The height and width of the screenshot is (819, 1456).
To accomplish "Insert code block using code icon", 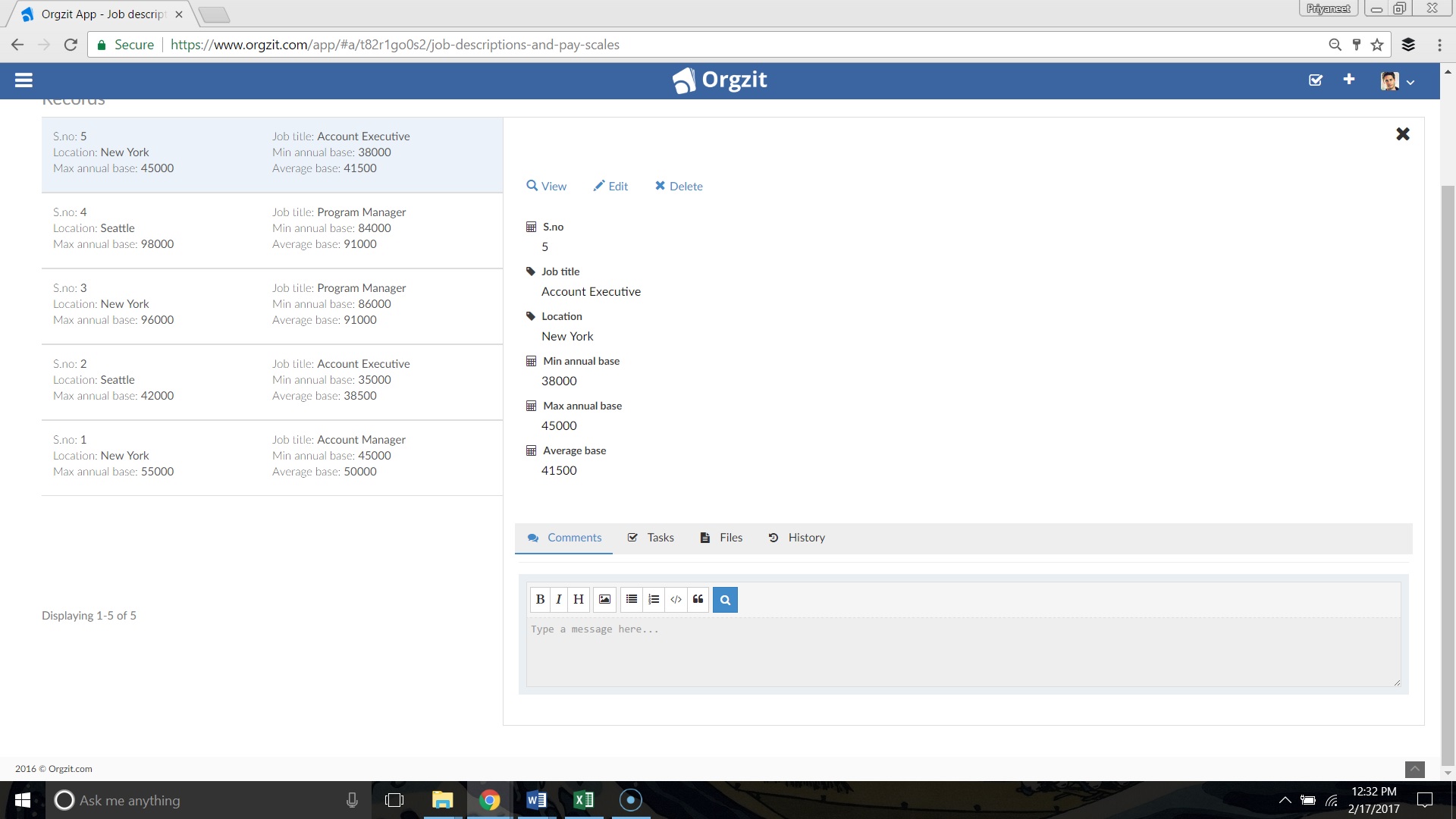I will tap(676, 600).
